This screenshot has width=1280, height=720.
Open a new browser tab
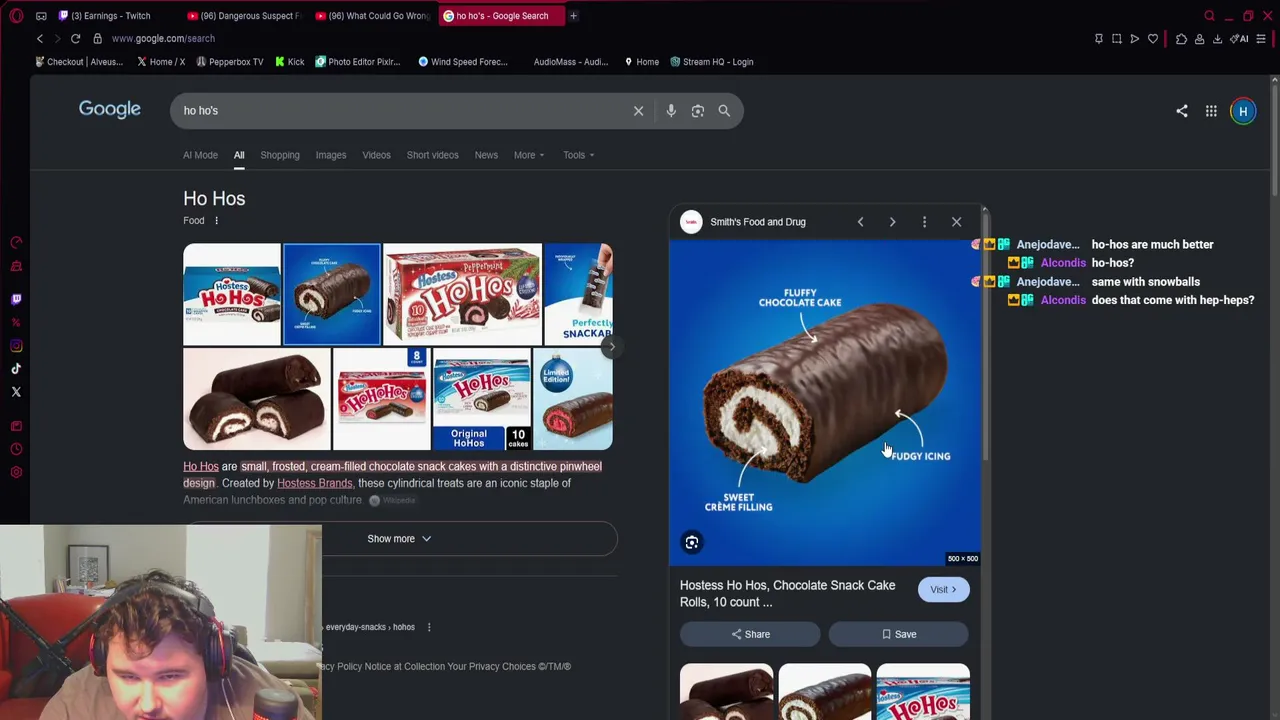573,16
